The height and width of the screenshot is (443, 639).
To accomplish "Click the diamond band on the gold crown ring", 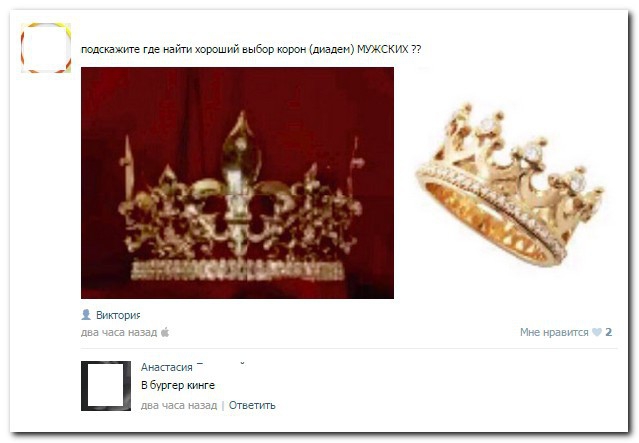I will click(x=491, y=206).
